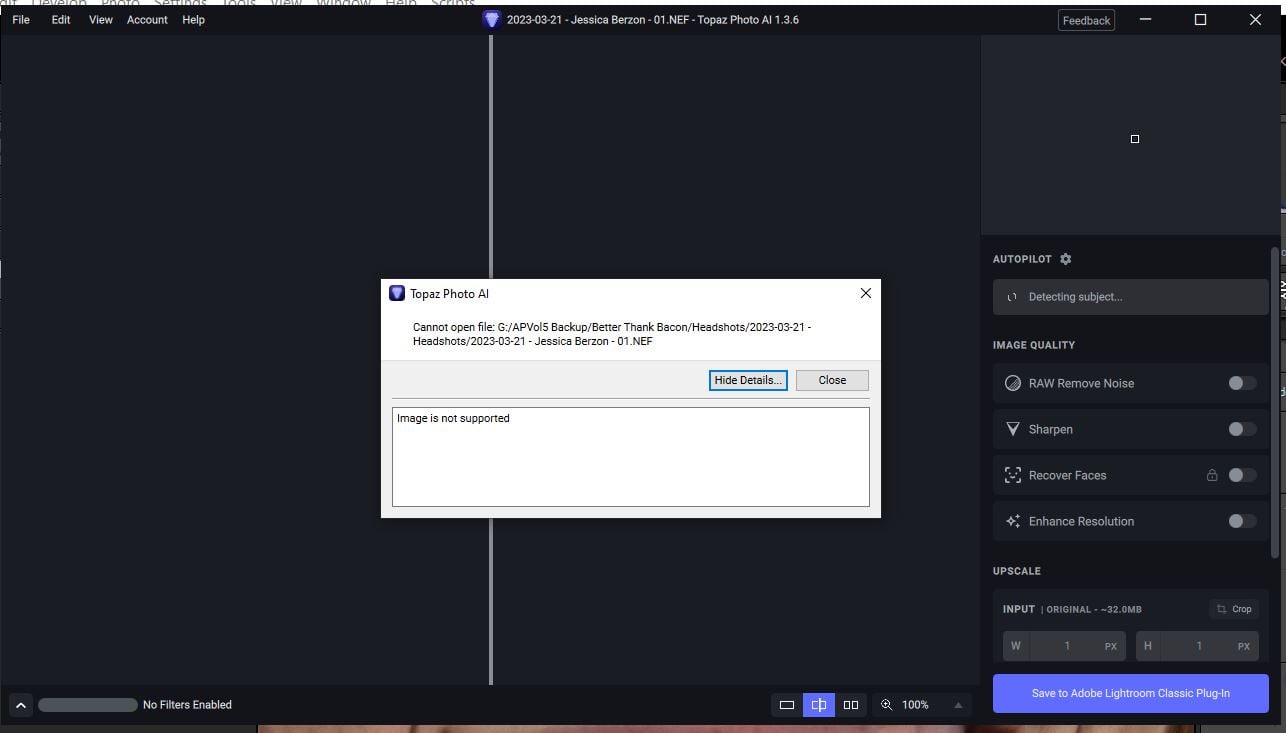The height and width of the screenshot is (733, 1286).
Task: Click Hide Details in the error dialog
Action: tap(747, 380)
